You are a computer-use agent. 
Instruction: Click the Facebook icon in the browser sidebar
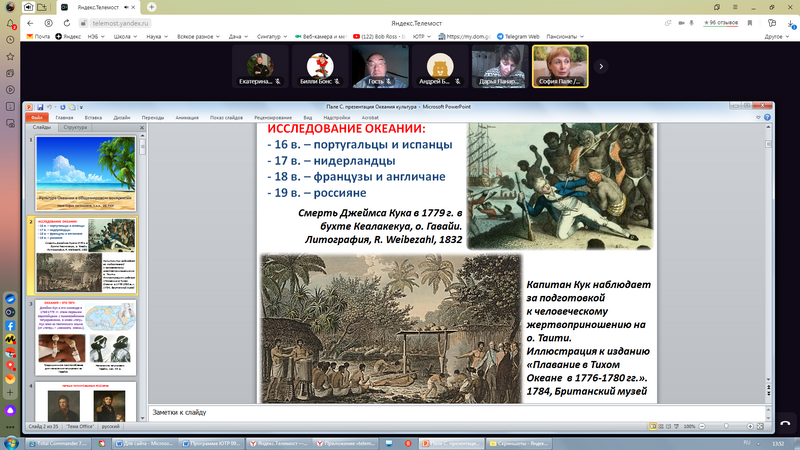click(x=10, y=326)
